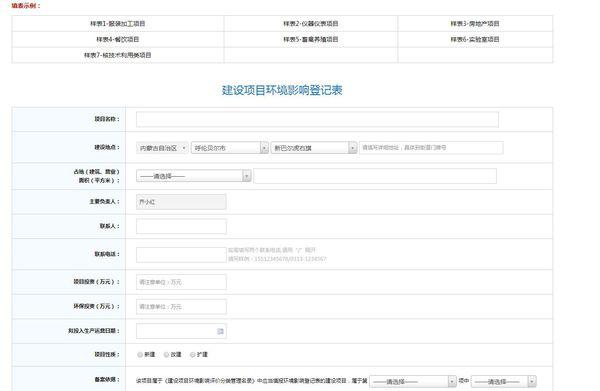Open the land area type 请选择 dropdown
Image resolution: width=600 pixels, height=391 pixels.
pyautogui.click(x=194, y=176)
